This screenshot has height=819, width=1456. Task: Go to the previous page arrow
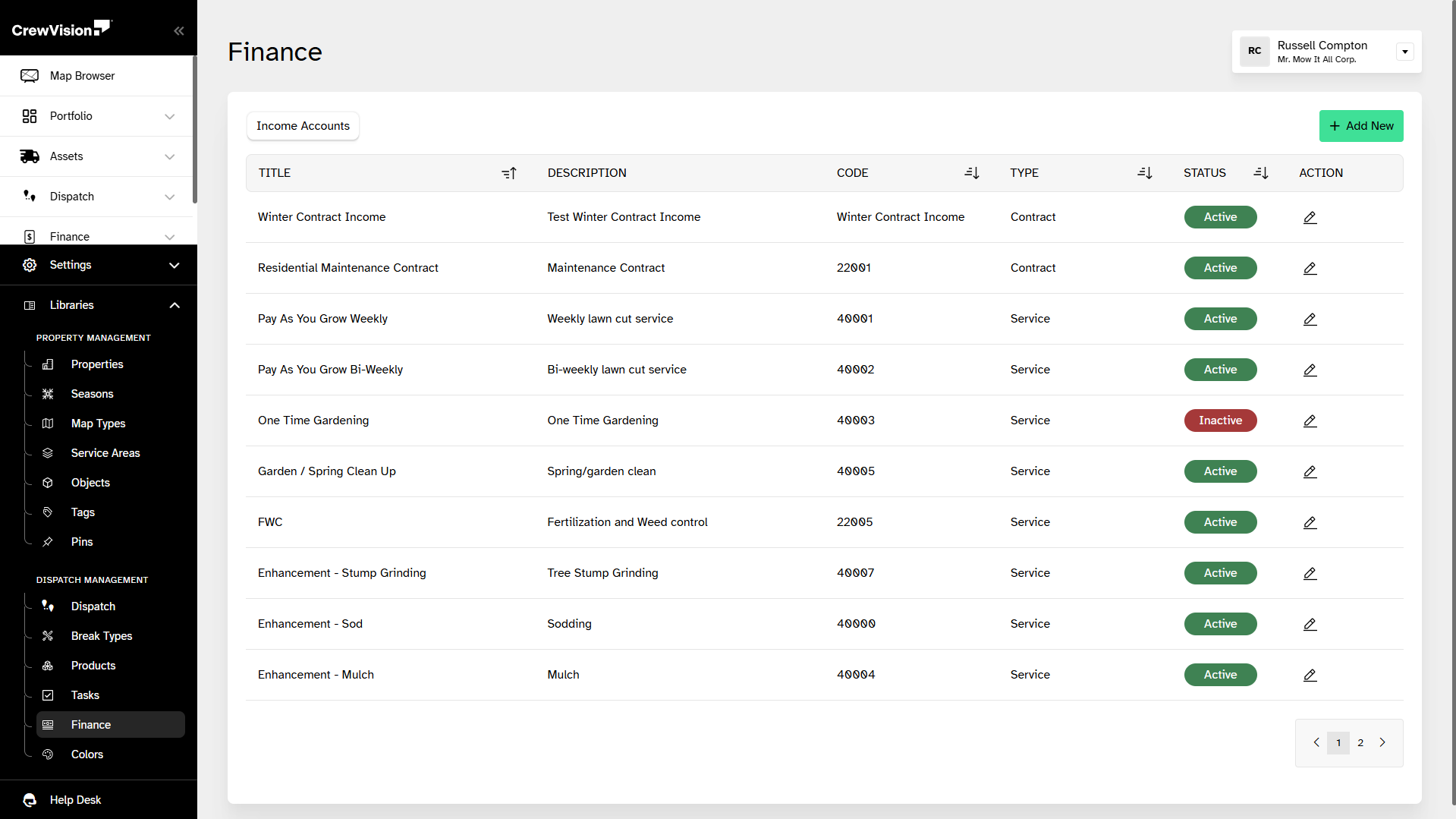pyautogui.click(x=1316, y=742)
